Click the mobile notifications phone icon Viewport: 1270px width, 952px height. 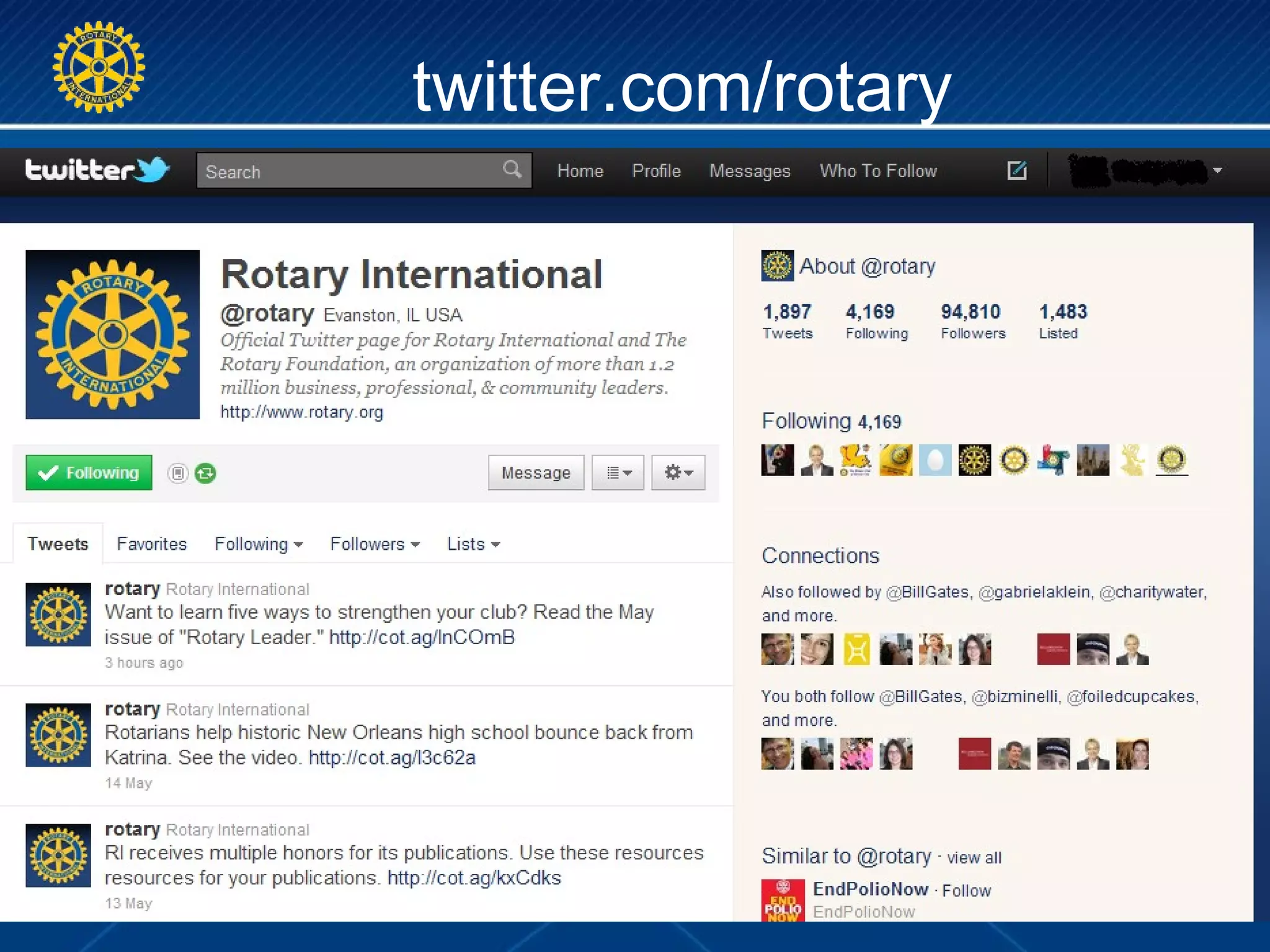click(x=178, y=474)
